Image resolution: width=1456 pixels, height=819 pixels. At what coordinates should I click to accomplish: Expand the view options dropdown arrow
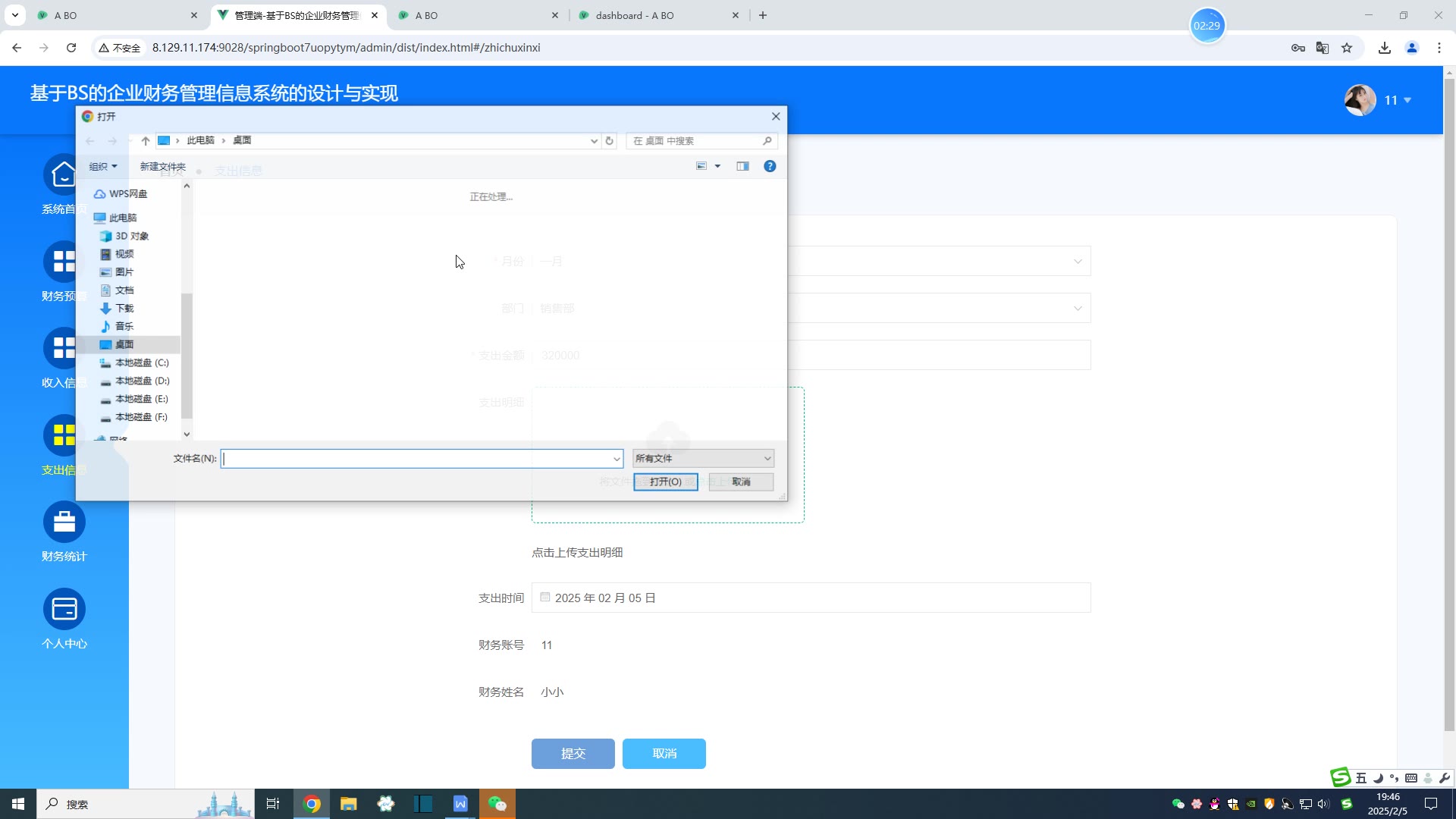pos(717,167)
